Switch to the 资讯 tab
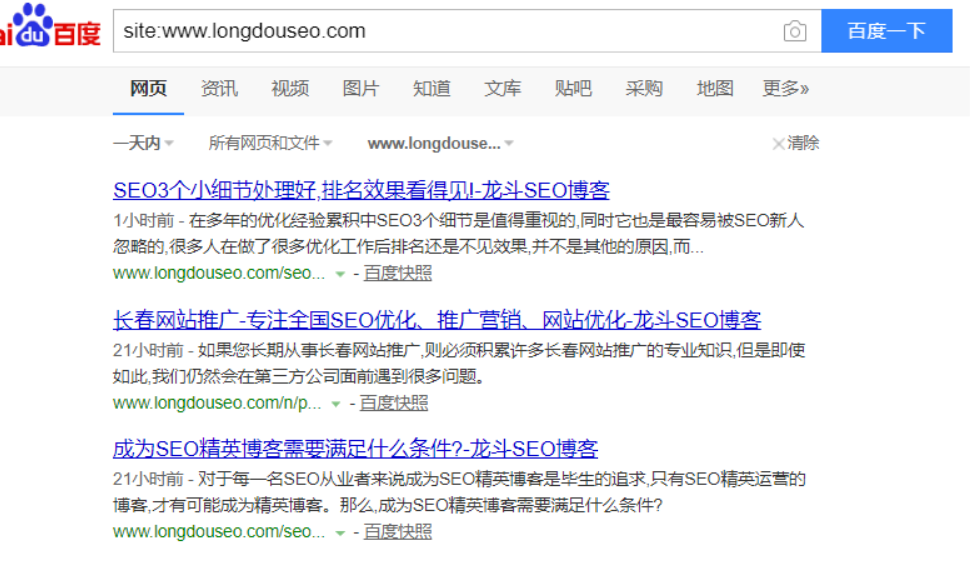976x566 pixels. [220, 89]
